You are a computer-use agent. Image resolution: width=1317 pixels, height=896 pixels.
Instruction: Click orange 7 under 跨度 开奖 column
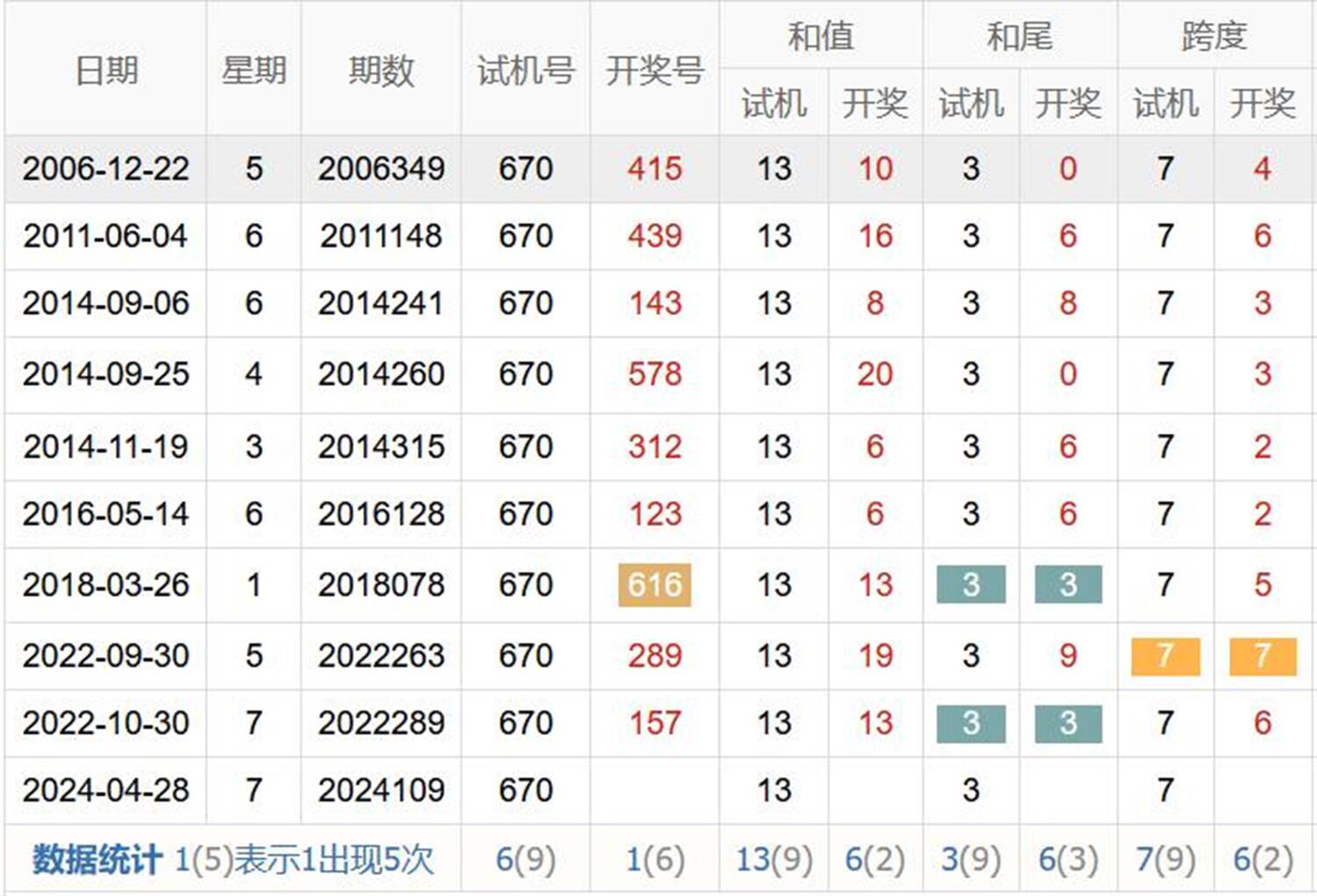coord(1262,656)
